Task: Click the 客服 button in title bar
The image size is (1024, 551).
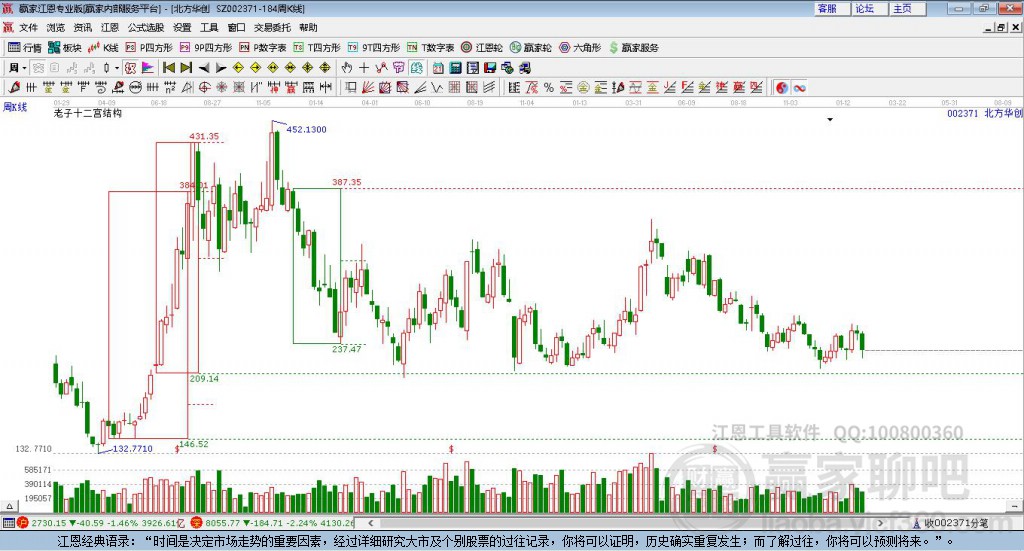Action: (x=831, y=8)
